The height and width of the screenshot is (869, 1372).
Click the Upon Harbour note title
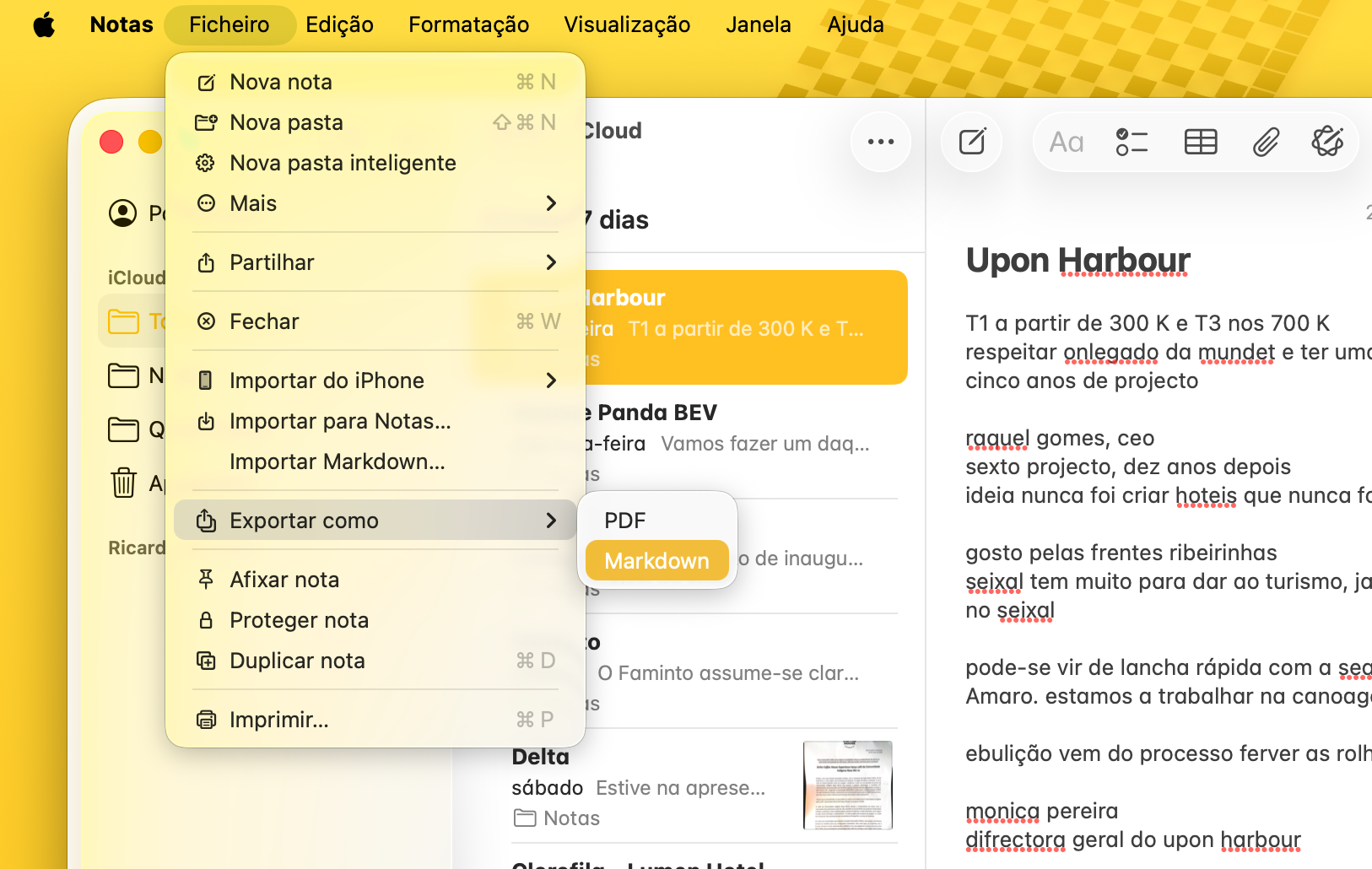tap(1078, 260)
